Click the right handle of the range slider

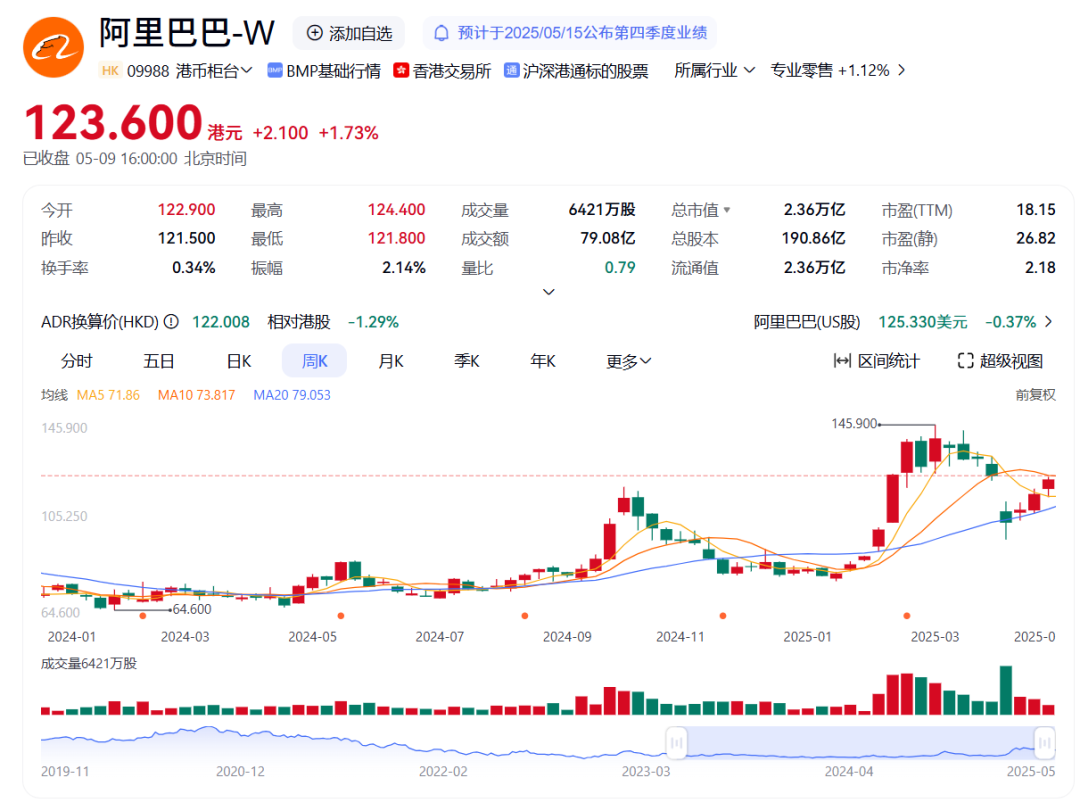[1045, 743]
